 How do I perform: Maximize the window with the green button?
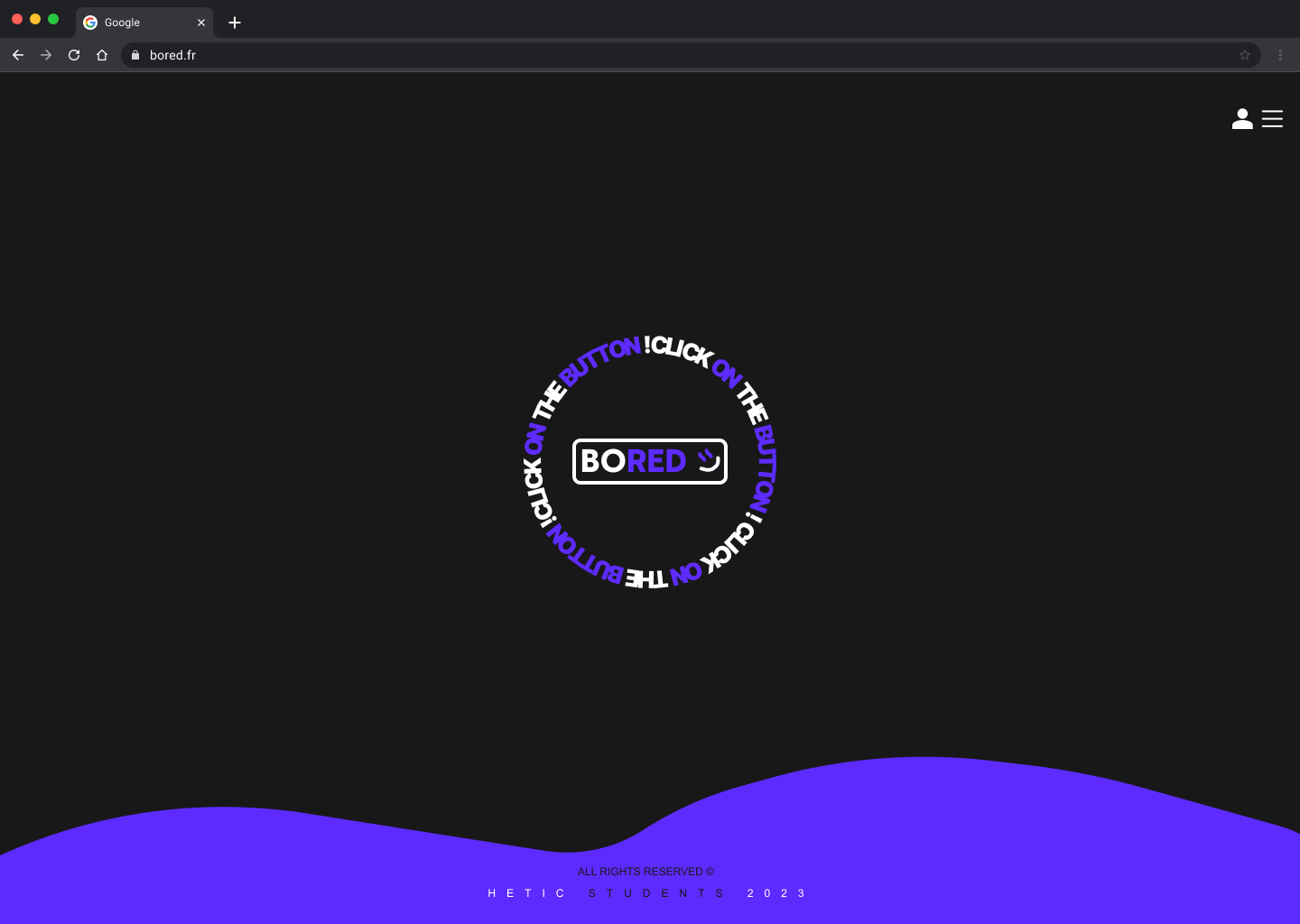(53, 19)
